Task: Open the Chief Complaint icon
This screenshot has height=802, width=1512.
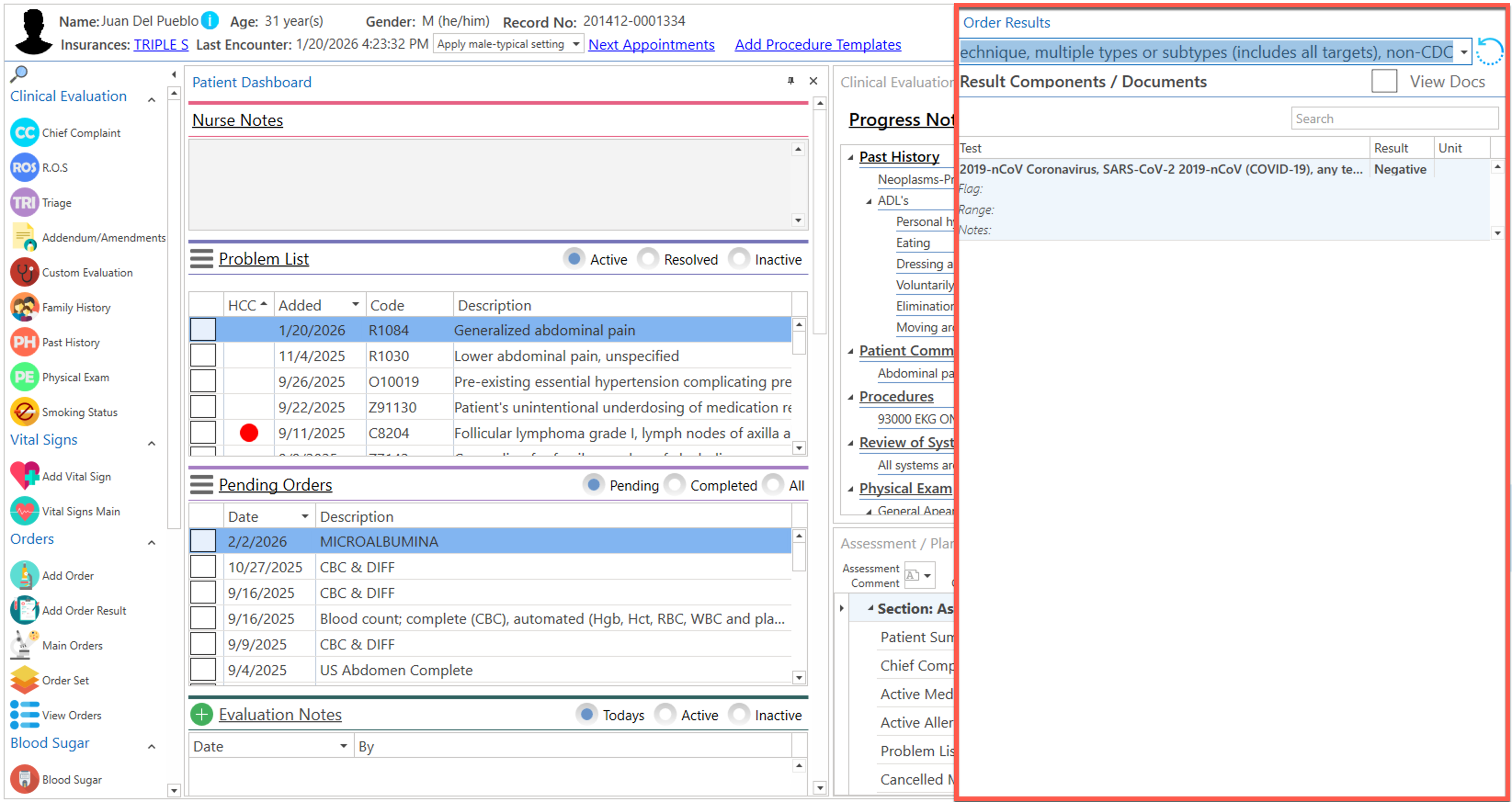Action: tap(24, 133)
